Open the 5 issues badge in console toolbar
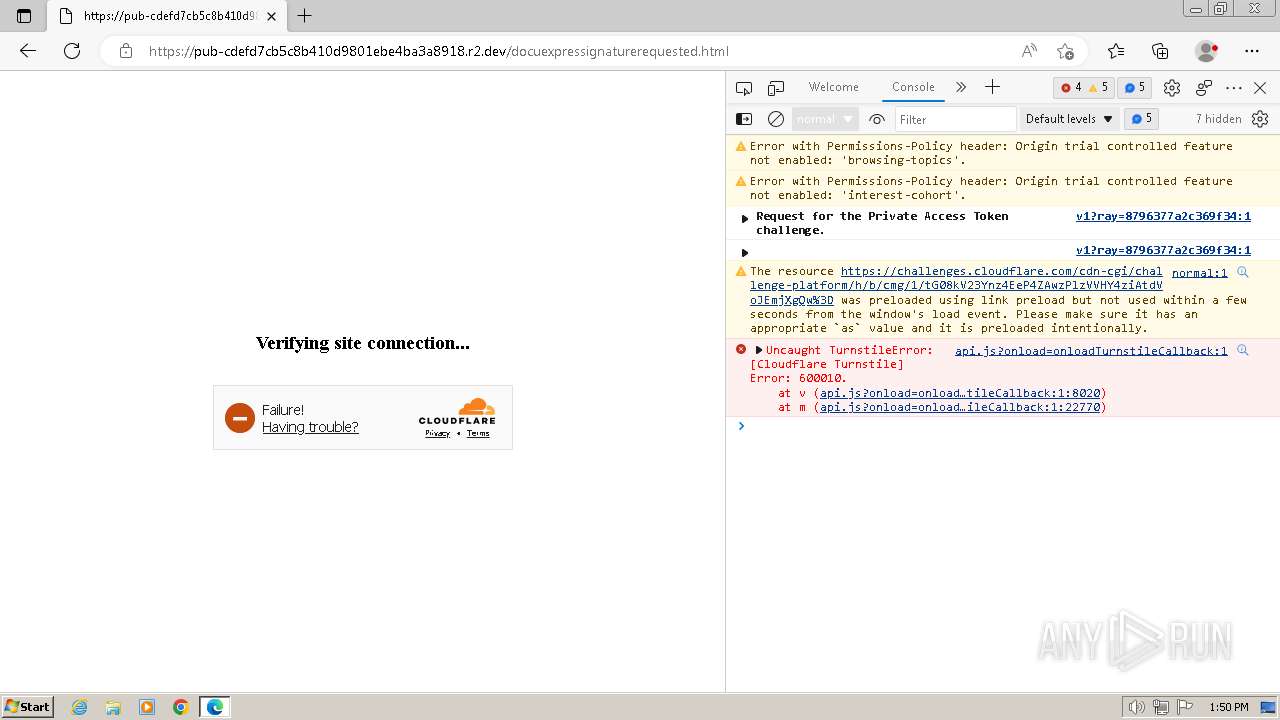 point(1141,119)
